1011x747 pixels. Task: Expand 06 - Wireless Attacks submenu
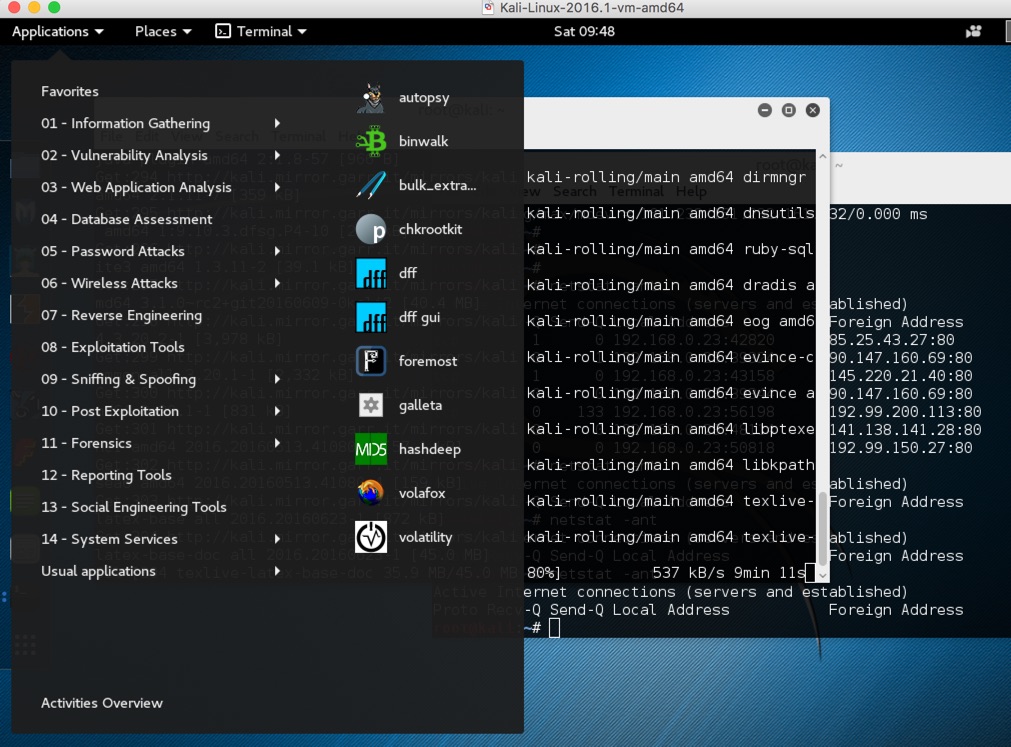[277, 283]
